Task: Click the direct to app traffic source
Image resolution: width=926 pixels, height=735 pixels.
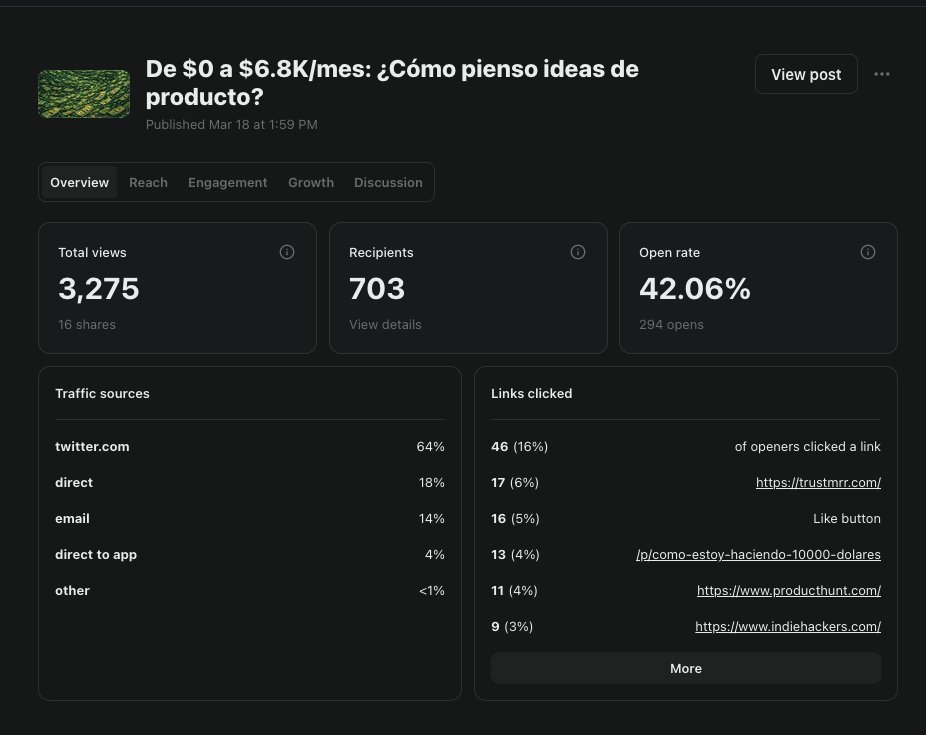Action: click(x=96, y=554)
